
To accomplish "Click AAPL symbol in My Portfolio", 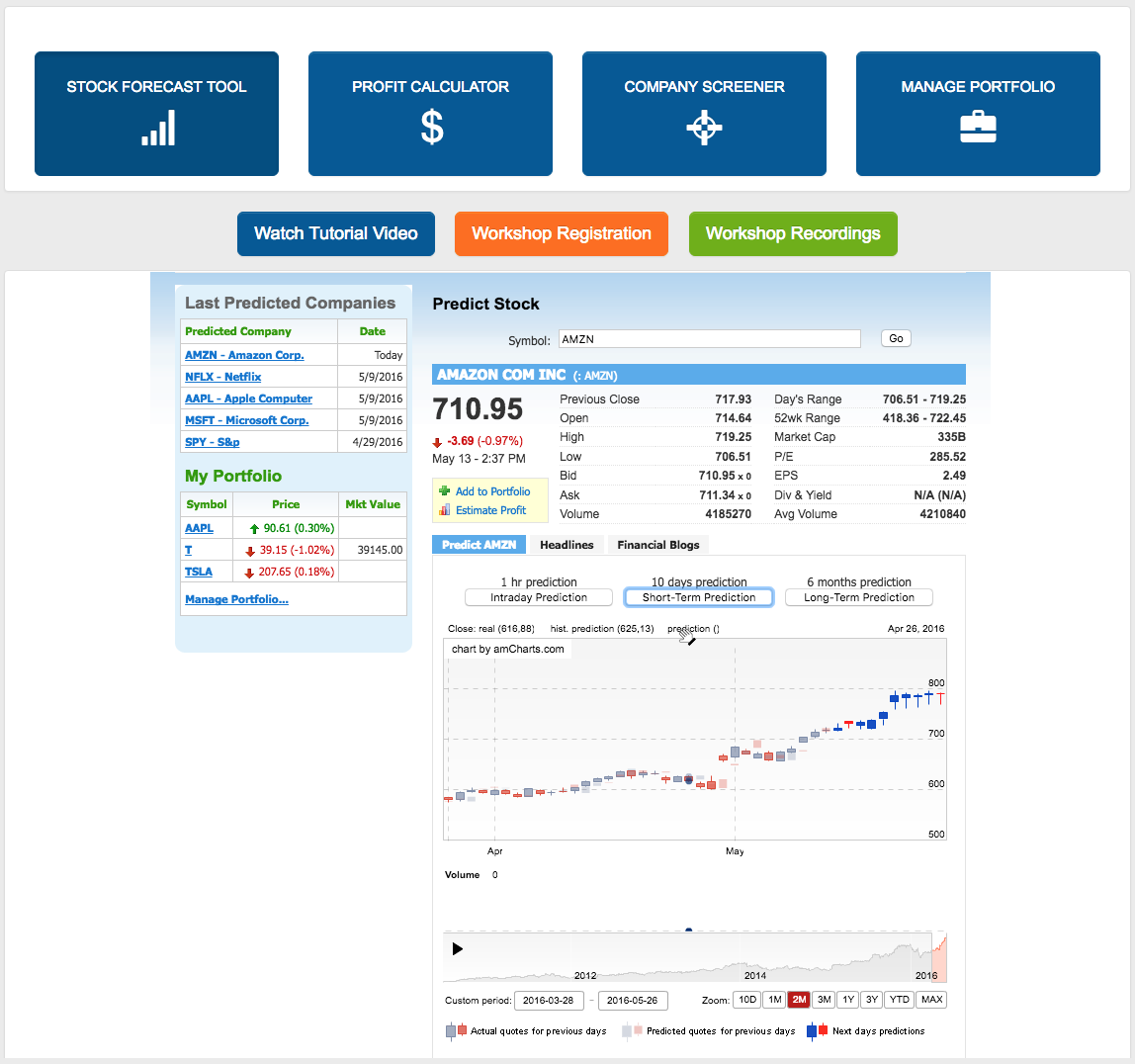I will click(199, 528).
